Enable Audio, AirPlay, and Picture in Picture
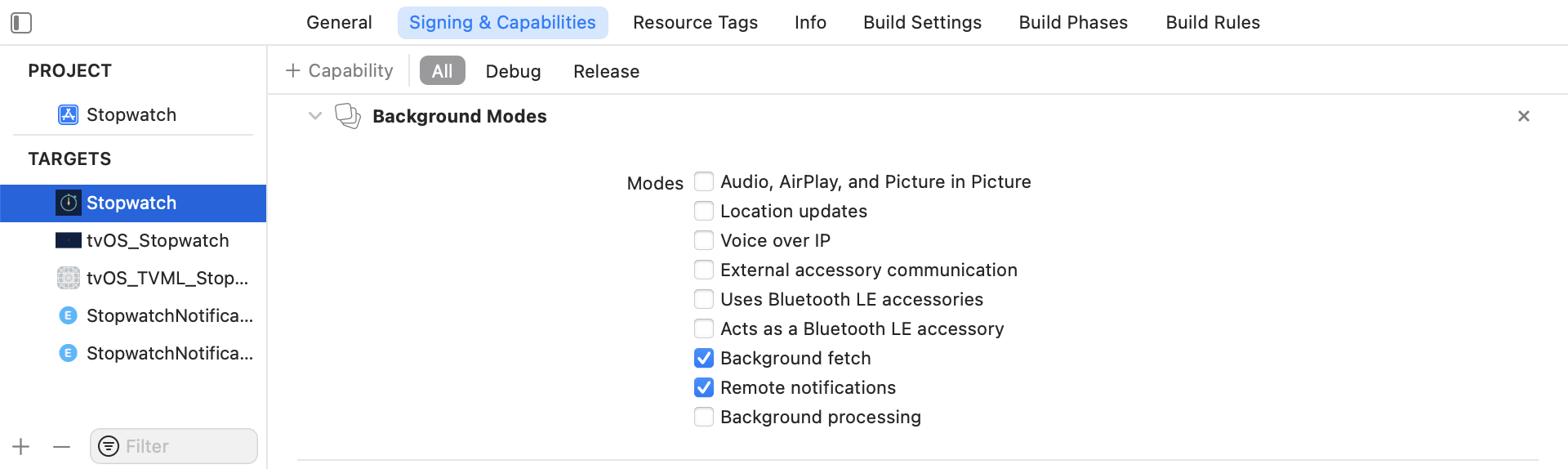The height and width of the screenshot is (469, 1568). coord(704,181)
